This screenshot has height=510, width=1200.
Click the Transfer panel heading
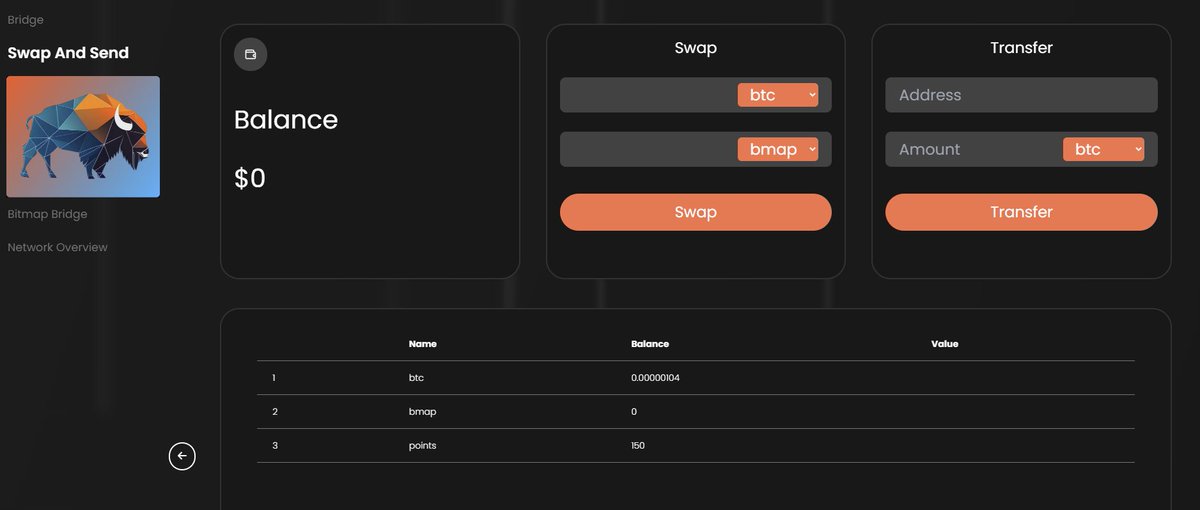click(1021, 48)
